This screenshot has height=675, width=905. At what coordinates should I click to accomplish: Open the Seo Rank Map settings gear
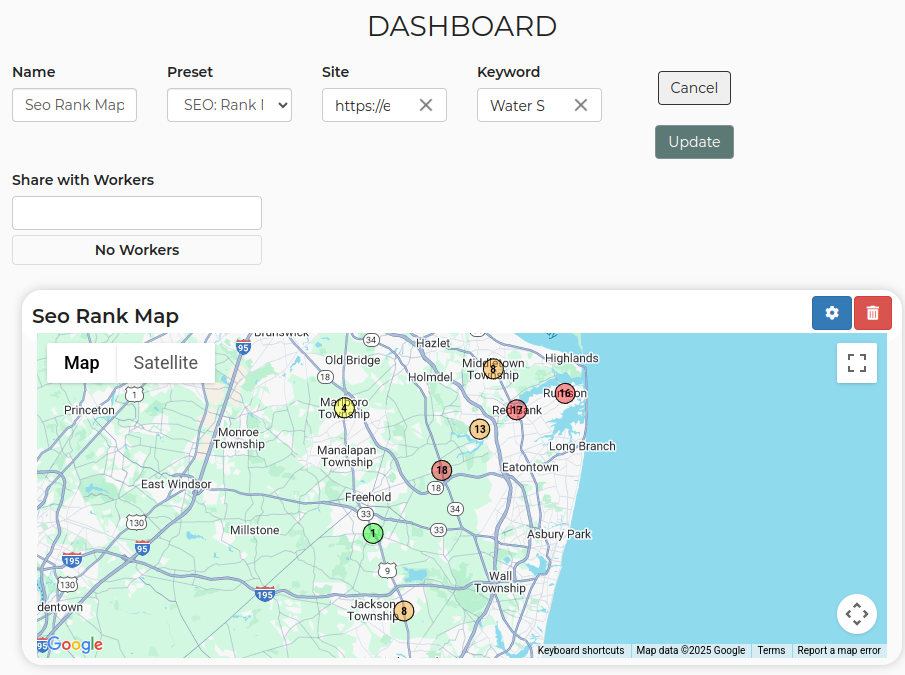coord(831,313)
